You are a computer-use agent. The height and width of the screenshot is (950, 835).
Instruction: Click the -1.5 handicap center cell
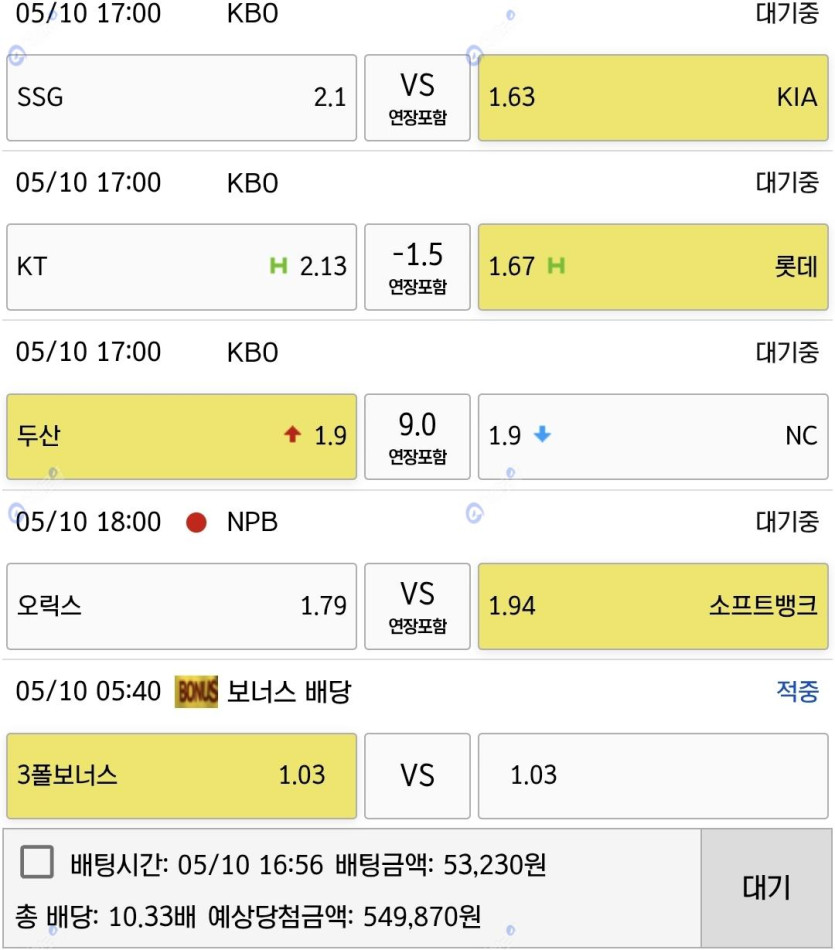pos(418,267)
